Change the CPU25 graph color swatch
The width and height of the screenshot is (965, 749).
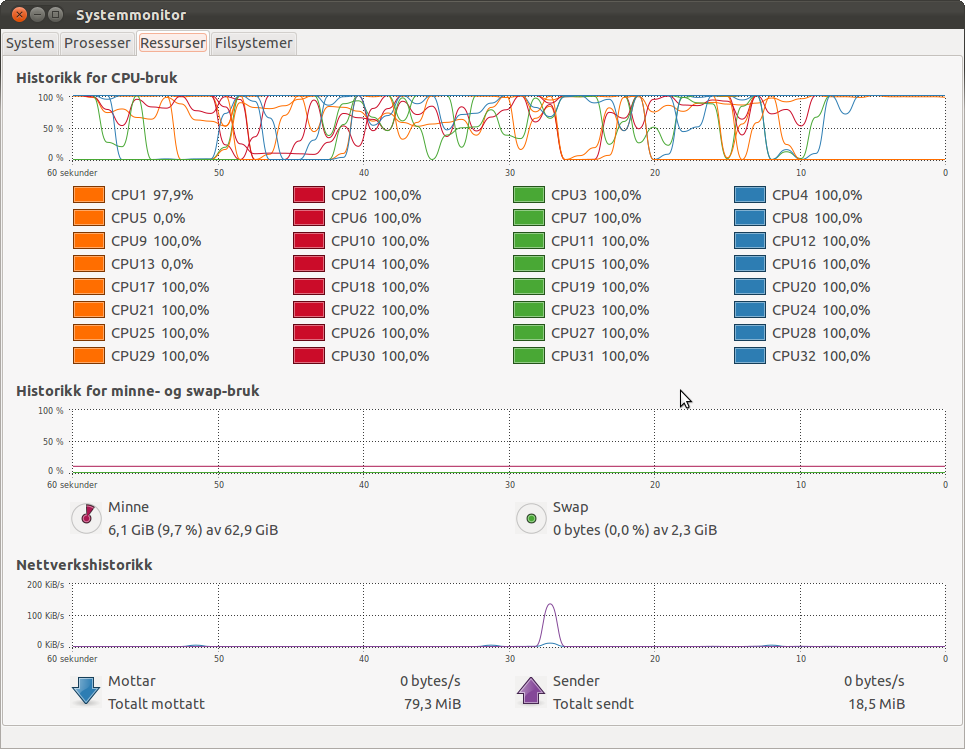click(x=89, y=333)
